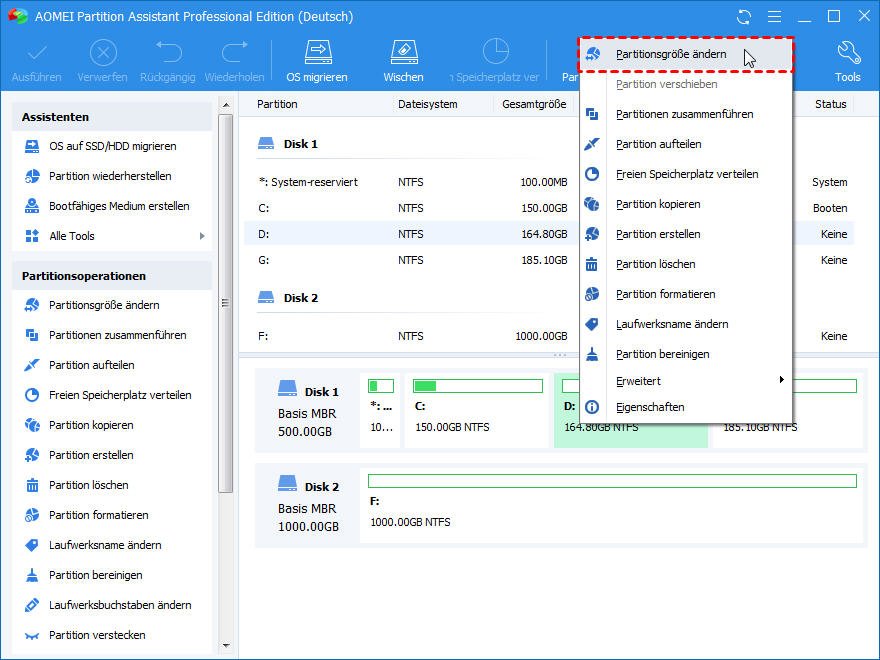The height and width of the screenshot is (660, 880).
Task: Click the refresh icon in title bar
Action: click(x=744, y=16)
